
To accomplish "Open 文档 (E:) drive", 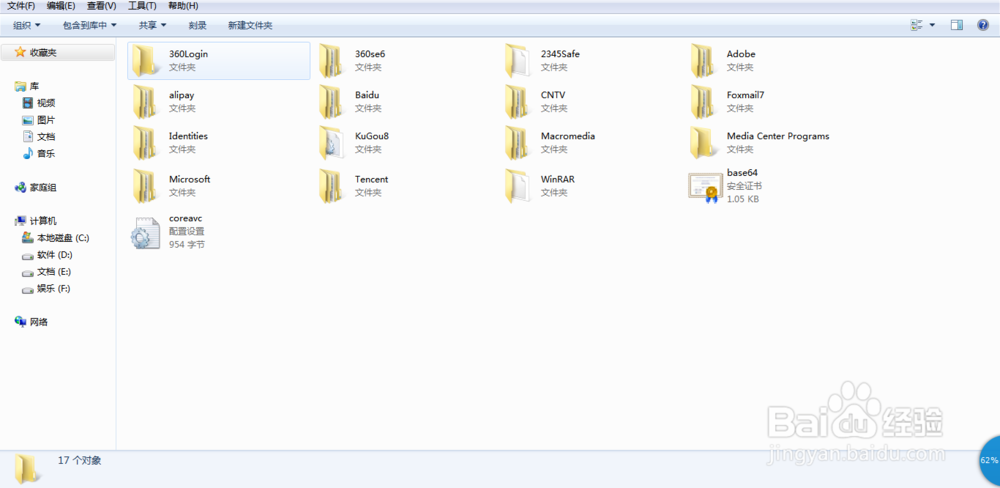I will (54, 272).
